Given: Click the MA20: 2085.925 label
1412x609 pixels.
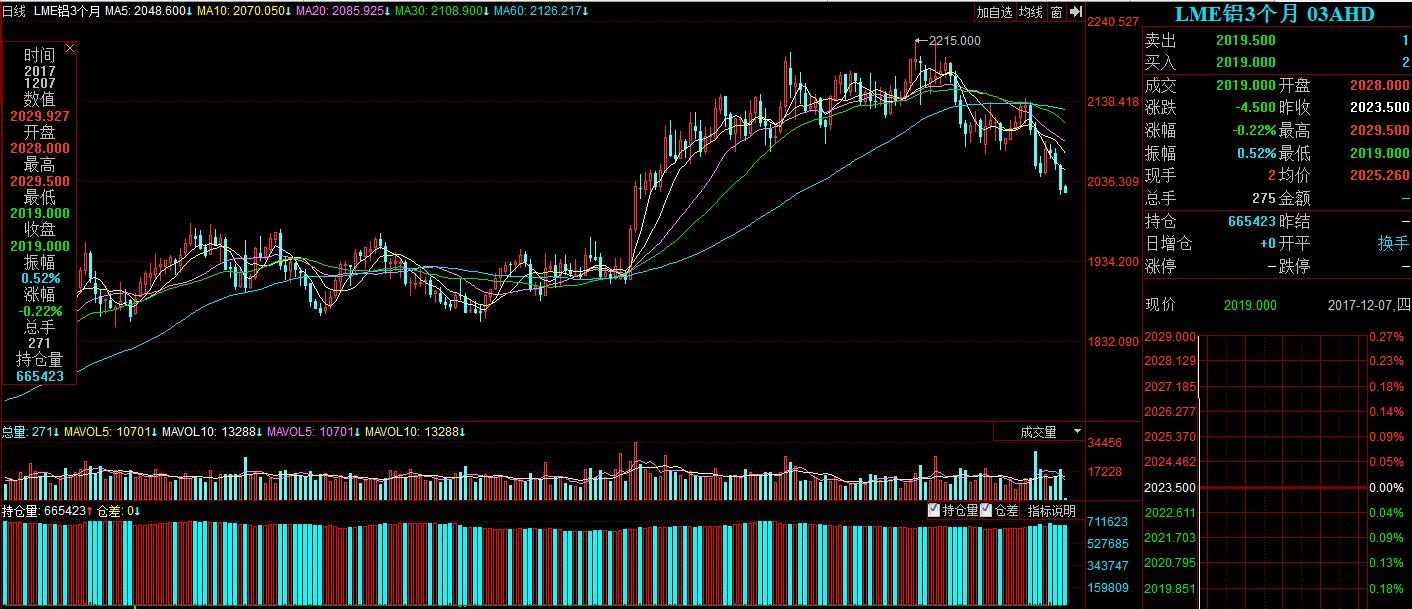Looking at the screenshot, I should click(x=343, y=12).
